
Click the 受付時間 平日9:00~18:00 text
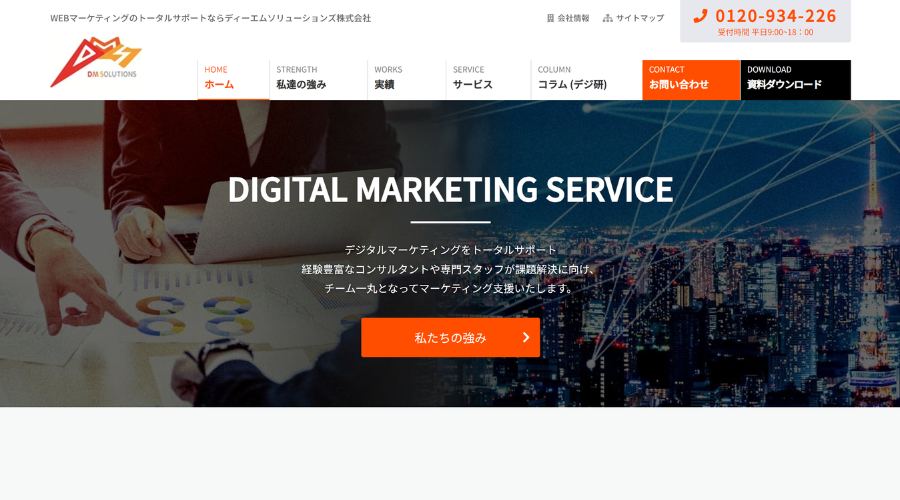pyautogui.click(x=765, y=32)
